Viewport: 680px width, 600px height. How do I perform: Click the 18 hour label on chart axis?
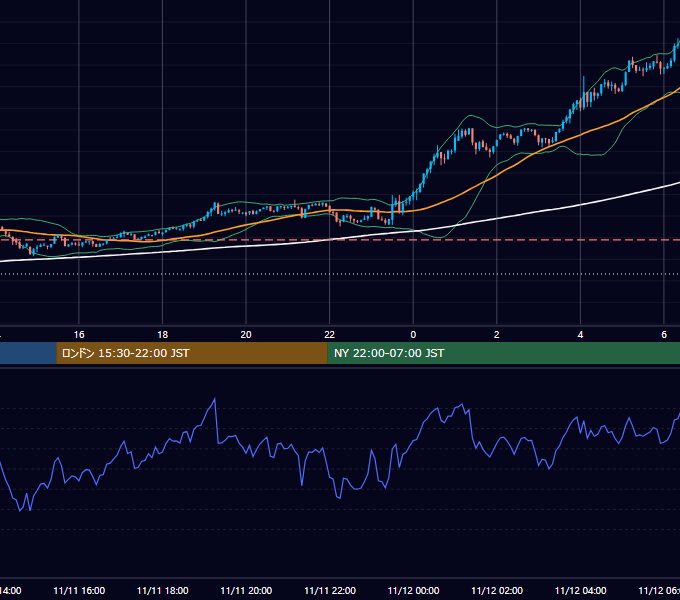tap(163, 335)
